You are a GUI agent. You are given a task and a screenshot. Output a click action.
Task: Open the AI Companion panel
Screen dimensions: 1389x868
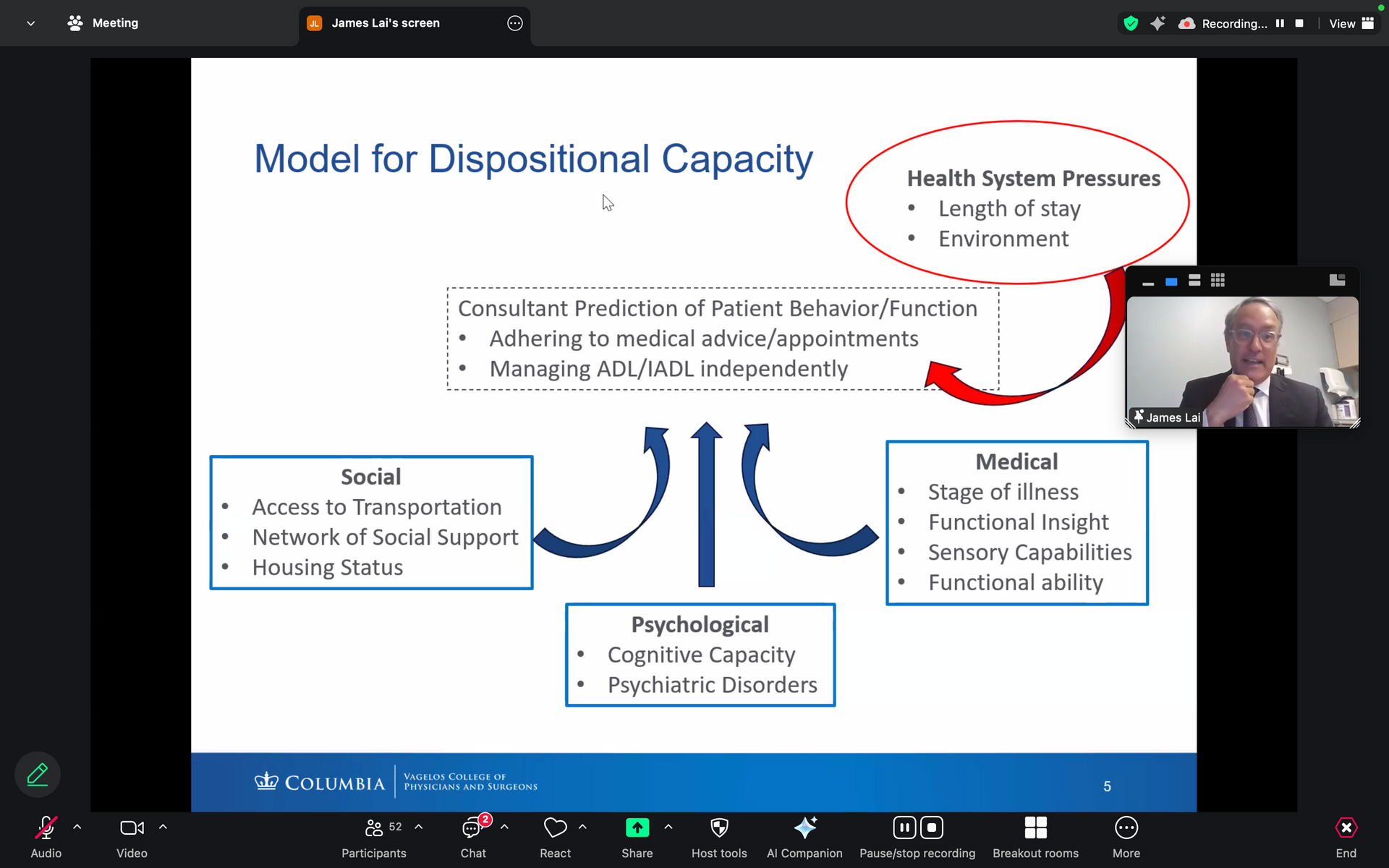tap(804, 837)
